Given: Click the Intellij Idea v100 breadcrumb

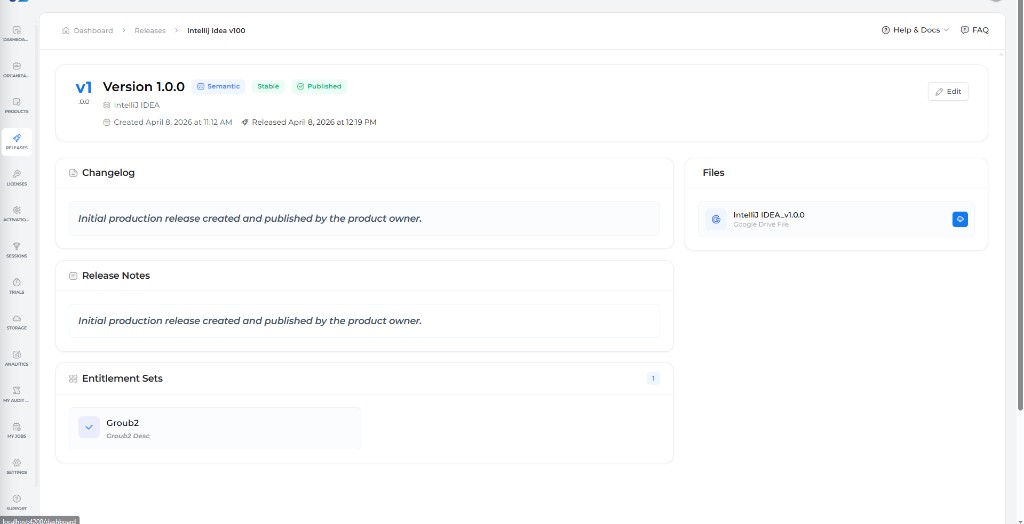Looking at the screenshot, I should 216,30.
